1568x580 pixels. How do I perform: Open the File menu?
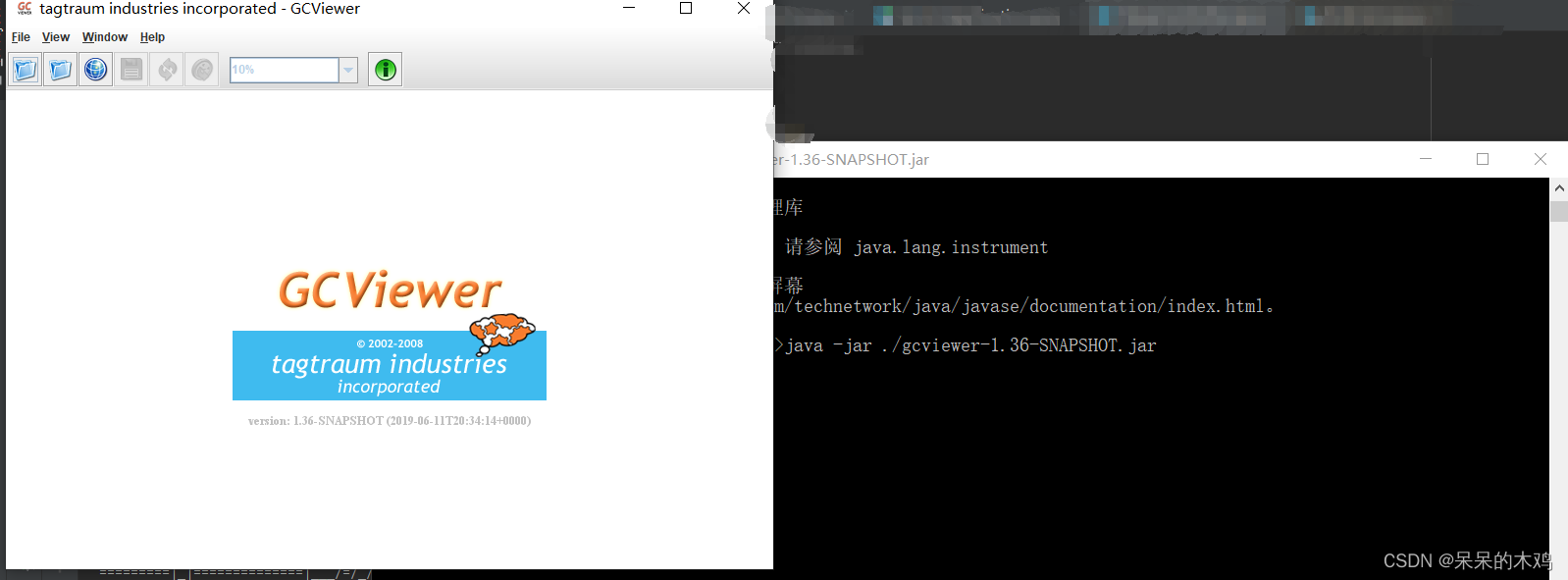21,37
